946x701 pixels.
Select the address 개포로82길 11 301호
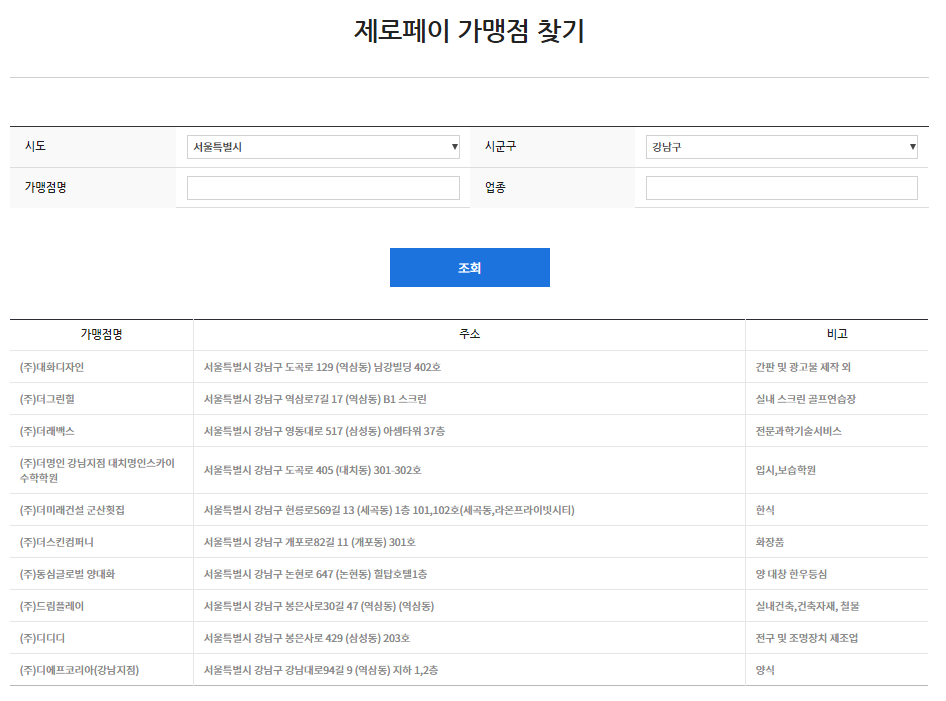[x=310, y=542]
